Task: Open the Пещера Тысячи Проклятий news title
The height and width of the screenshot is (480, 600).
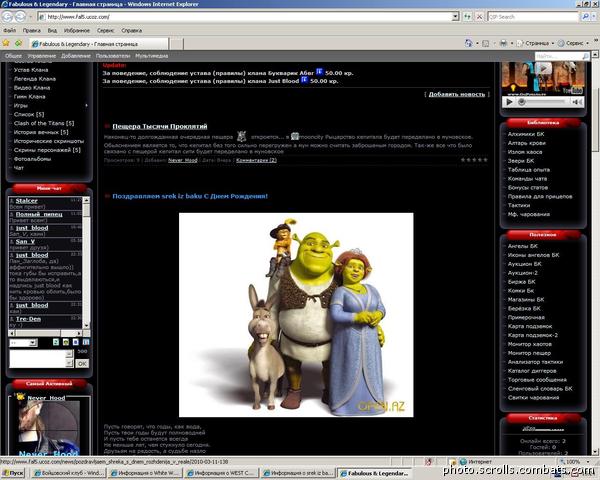Action: pyautogui.click(x=160, y=126)
